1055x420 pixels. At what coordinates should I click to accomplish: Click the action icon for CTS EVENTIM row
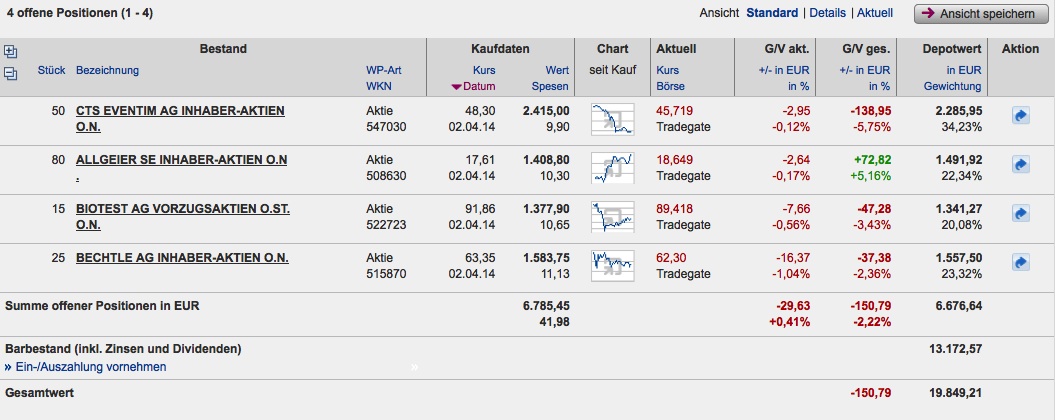(1021, 117)
